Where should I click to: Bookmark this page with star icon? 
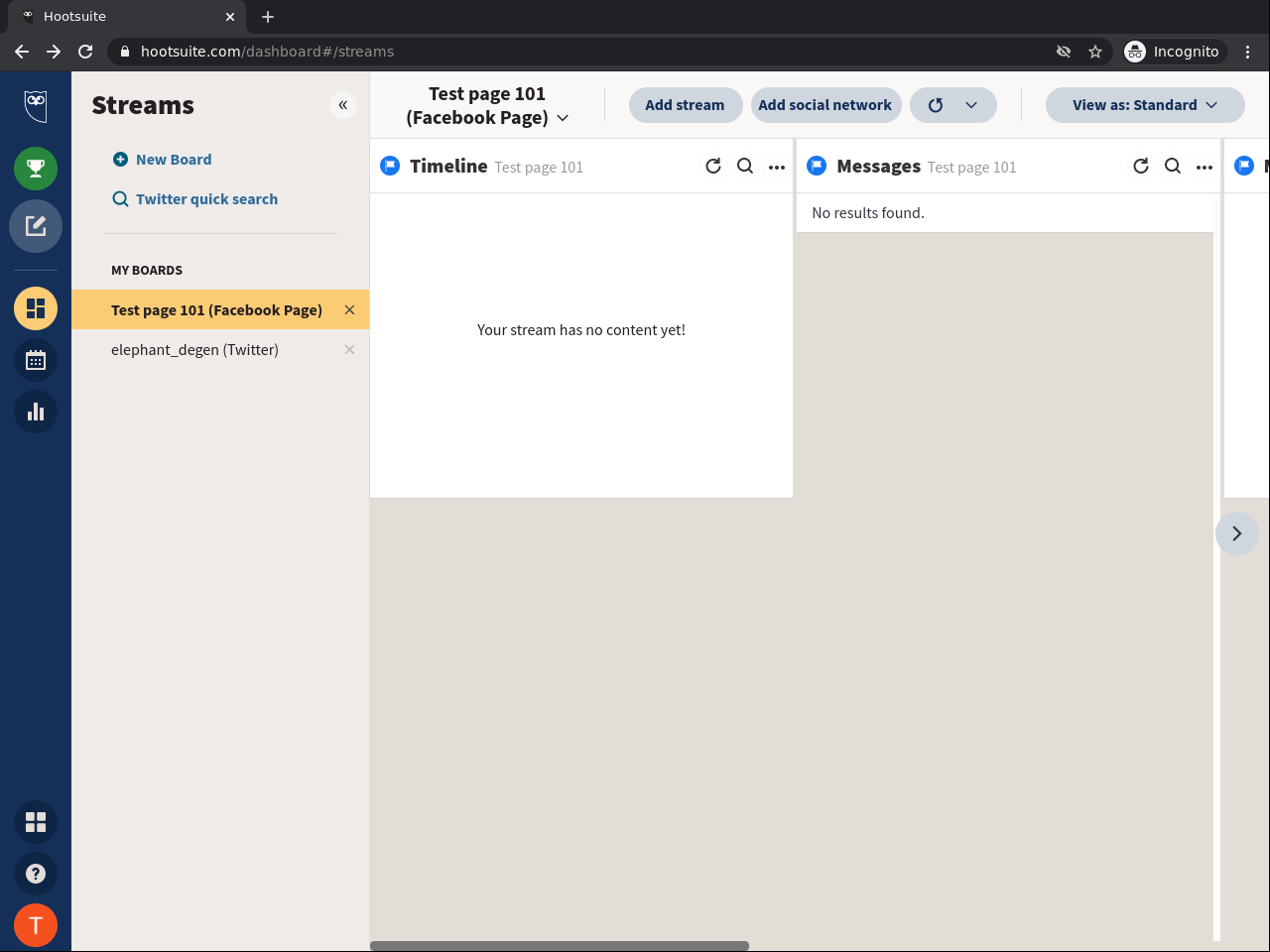pos(1095,52)
